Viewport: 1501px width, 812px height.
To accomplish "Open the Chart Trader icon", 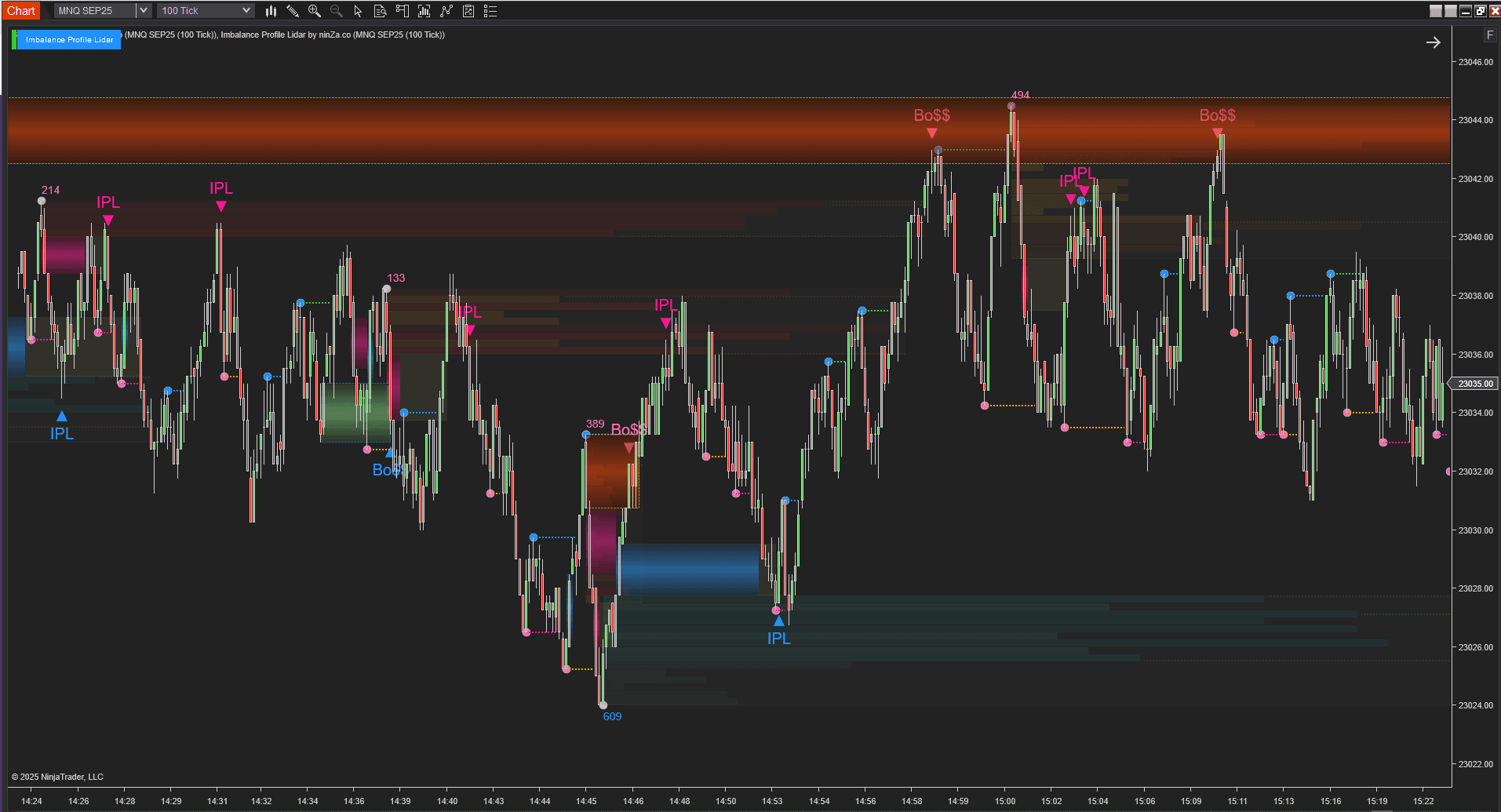I will pyautogui.click(x=403, y=11).
